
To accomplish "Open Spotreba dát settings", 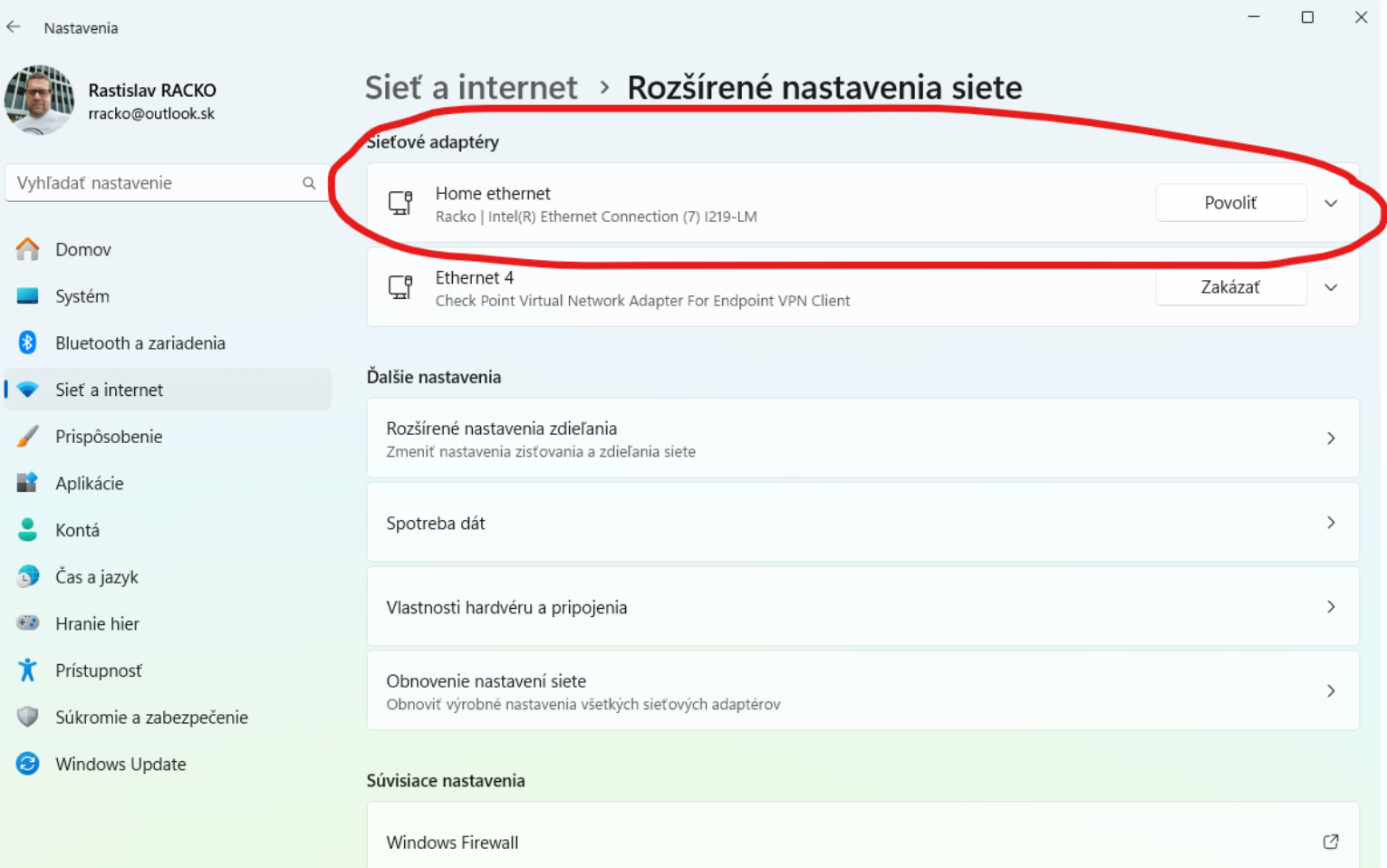I will (862, 523).
